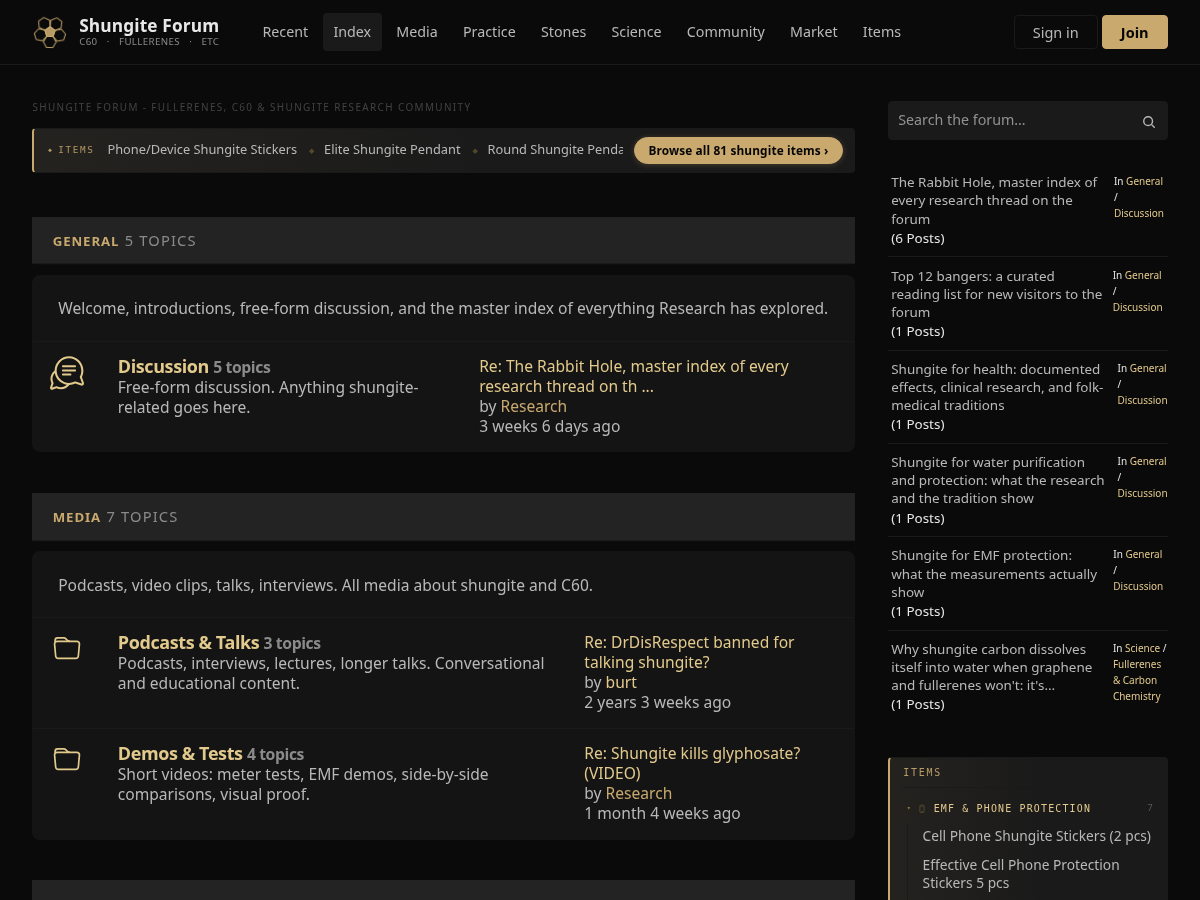Click the Discussion chat bubbles icon
Image resolution: width=1200 pixels, height=900 pixels.
(67, 373)
